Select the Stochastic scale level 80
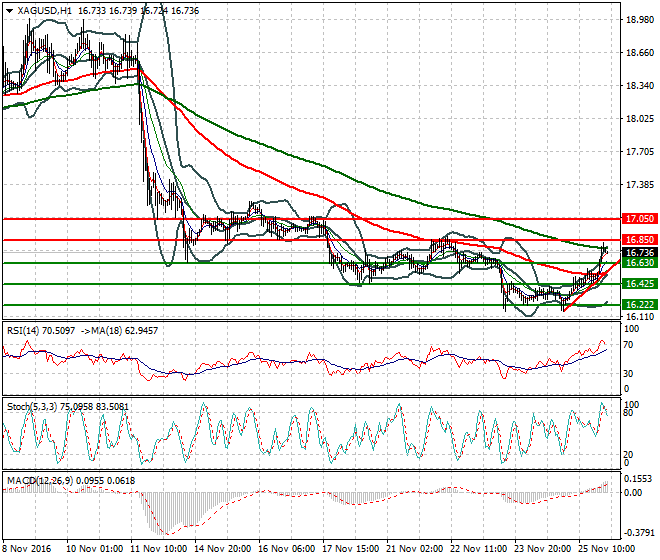 [x=628, y=412]
